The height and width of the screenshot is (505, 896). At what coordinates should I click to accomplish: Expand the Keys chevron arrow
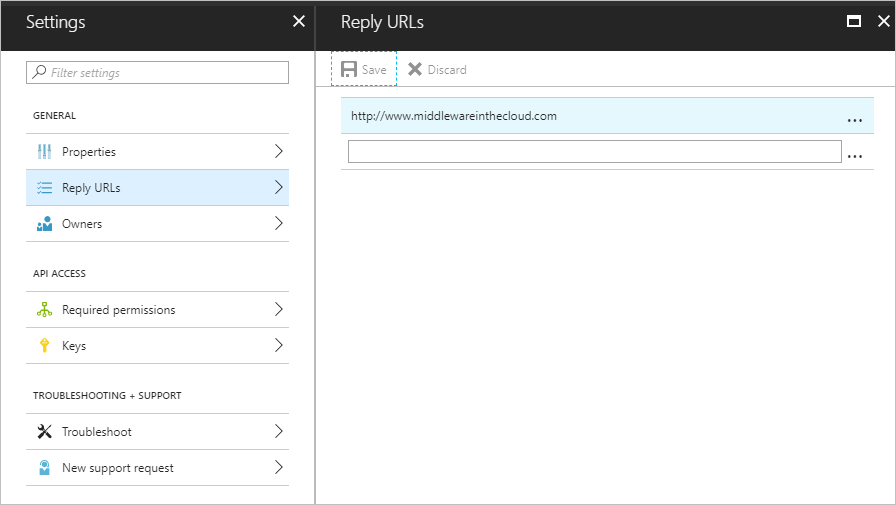tap(278, 346)
